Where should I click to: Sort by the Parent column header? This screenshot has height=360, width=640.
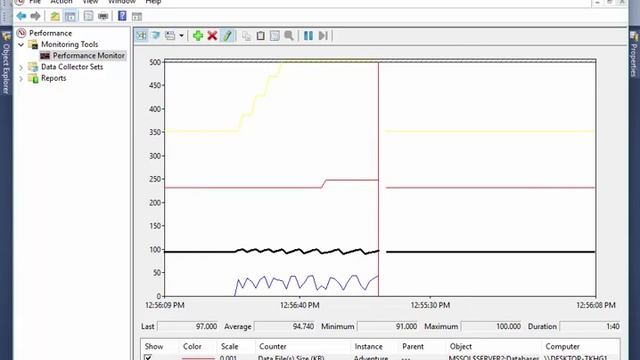(413, 347)
